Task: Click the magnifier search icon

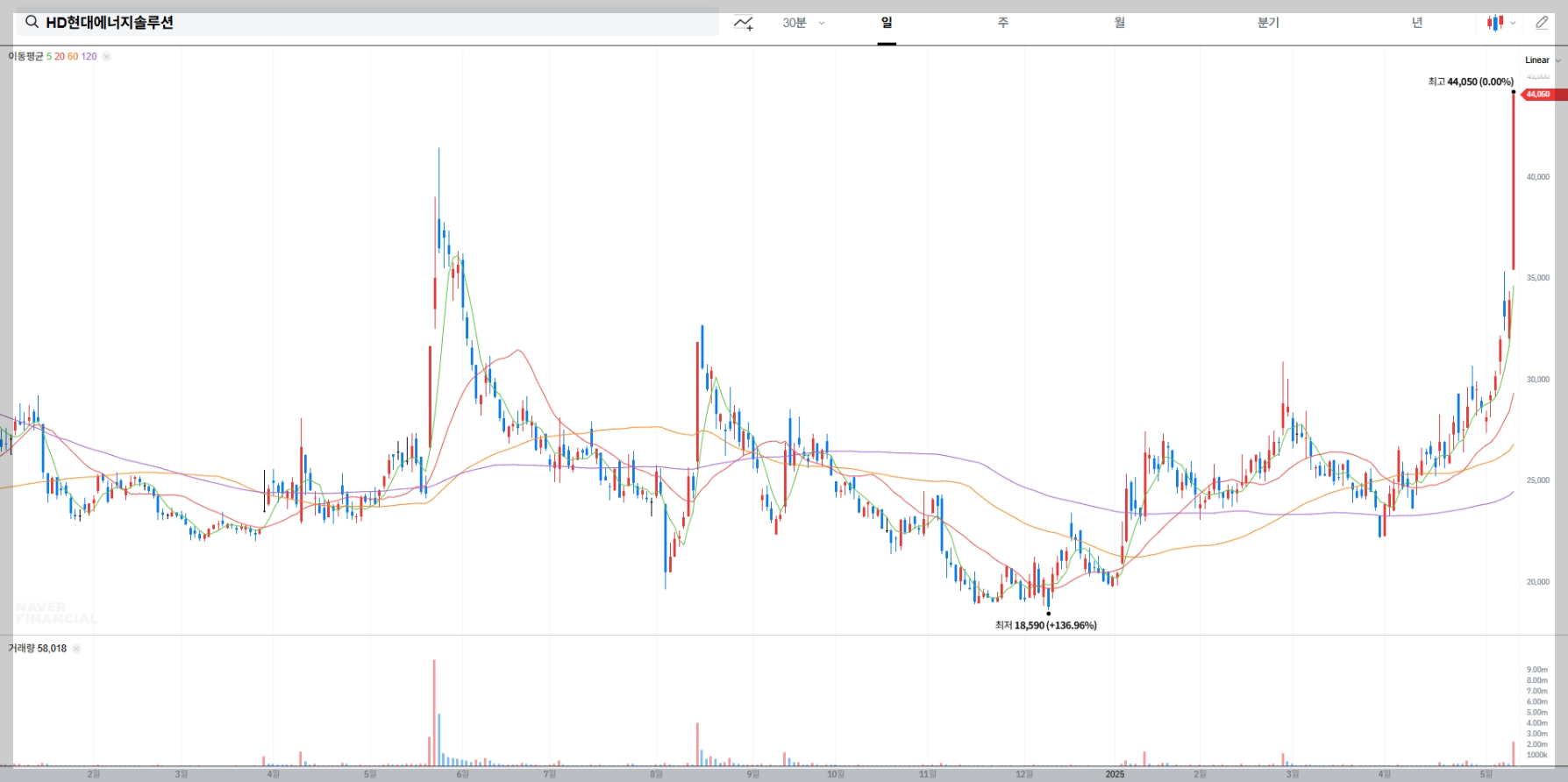Action: [32, 22]
